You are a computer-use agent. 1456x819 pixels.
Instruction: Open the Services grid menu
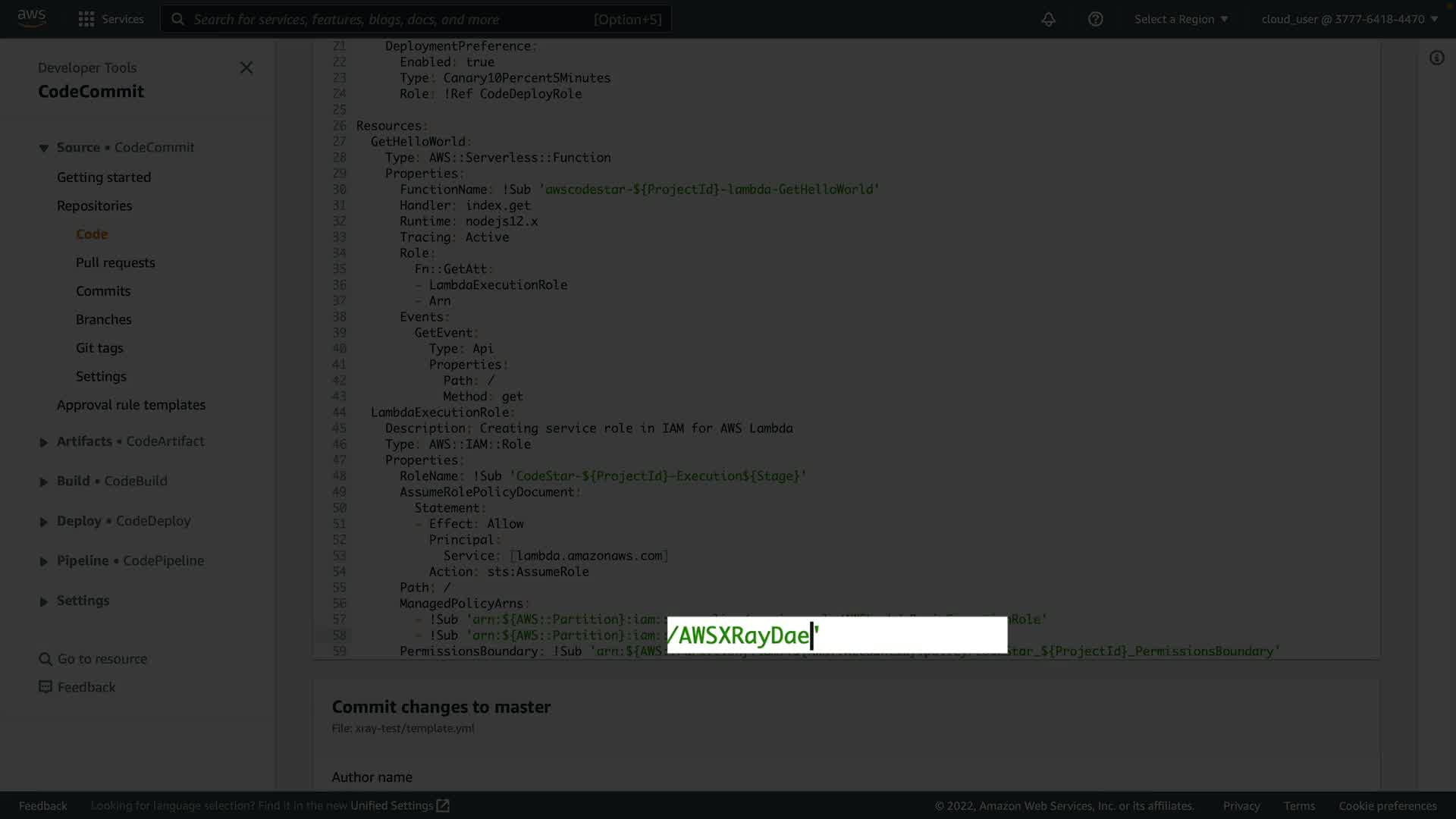pyautogui.click(x=86, y=19)
